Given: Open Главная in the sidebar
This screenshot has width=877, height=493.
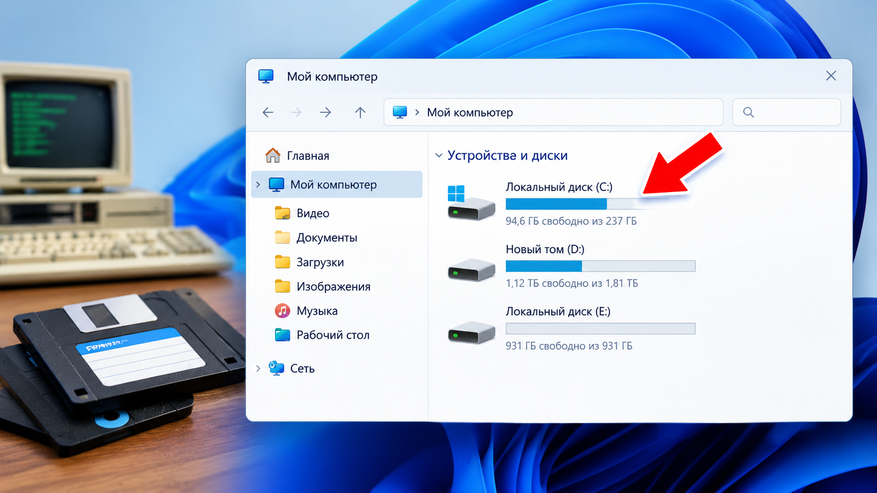Looking at the screenshot, I should (308, 156).
